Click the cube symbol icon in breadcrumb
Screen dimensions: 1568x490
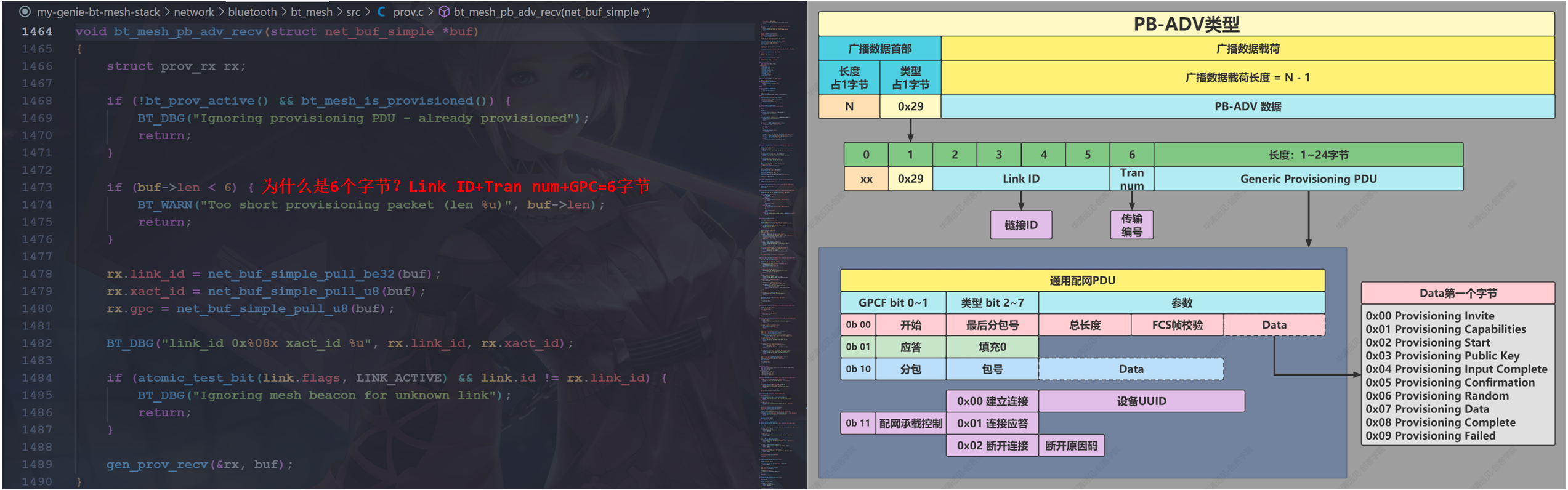444,12
